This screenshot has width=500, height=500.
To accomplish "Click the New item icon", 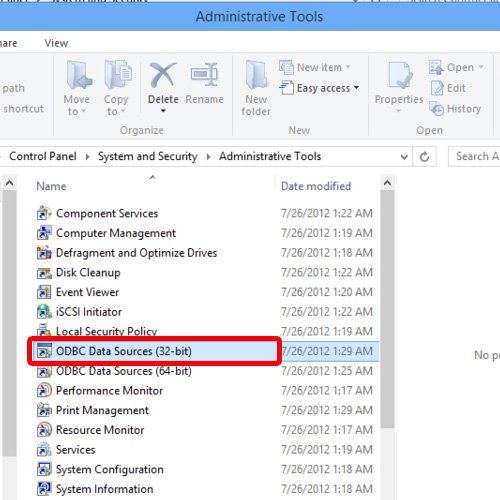I will [287, 67].
